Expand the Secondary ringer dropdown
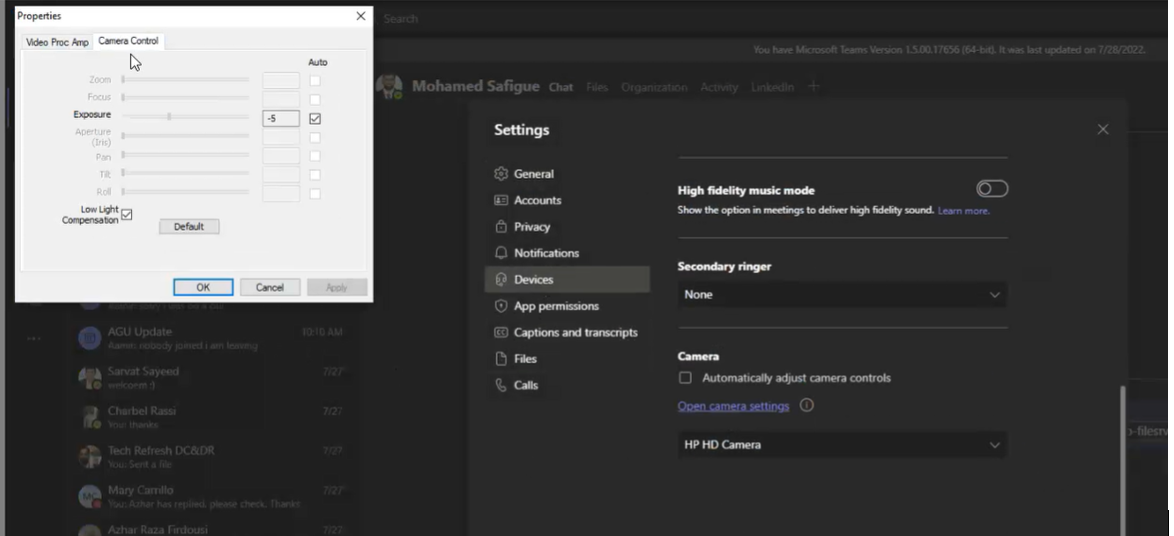Image resolution: width=1174 pixels, height=536 pixels. click(842, 295)
